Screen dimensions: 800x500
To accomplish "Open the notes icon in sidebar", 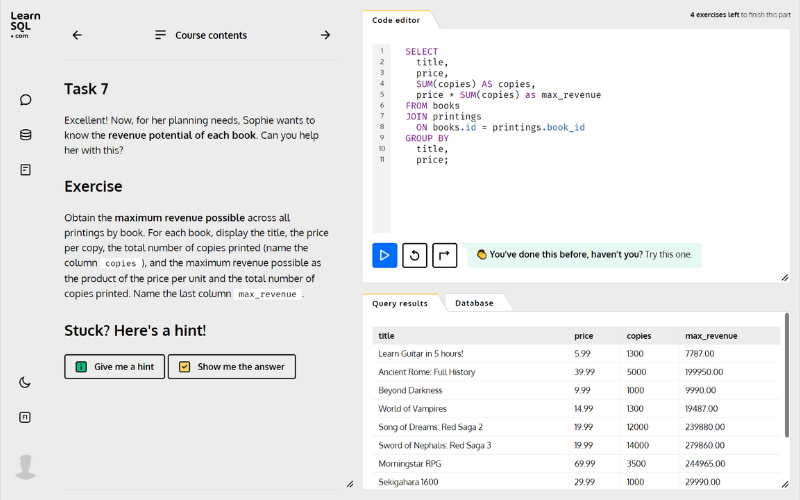I will (x=26, y=170).
